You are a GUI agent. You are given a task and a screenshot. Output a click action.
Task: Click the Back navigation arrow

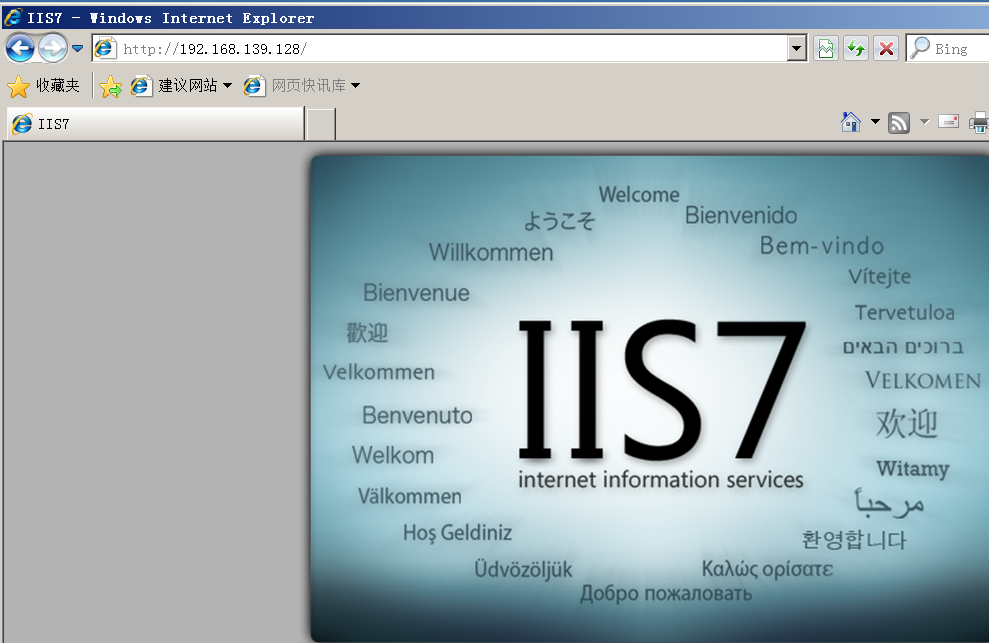(20, 48)
